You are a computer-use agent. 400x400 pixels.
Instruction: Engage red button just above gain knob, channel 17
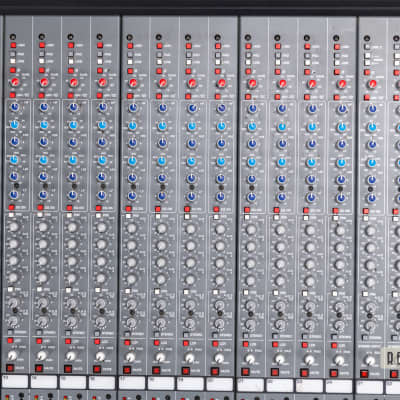point(130,71)
